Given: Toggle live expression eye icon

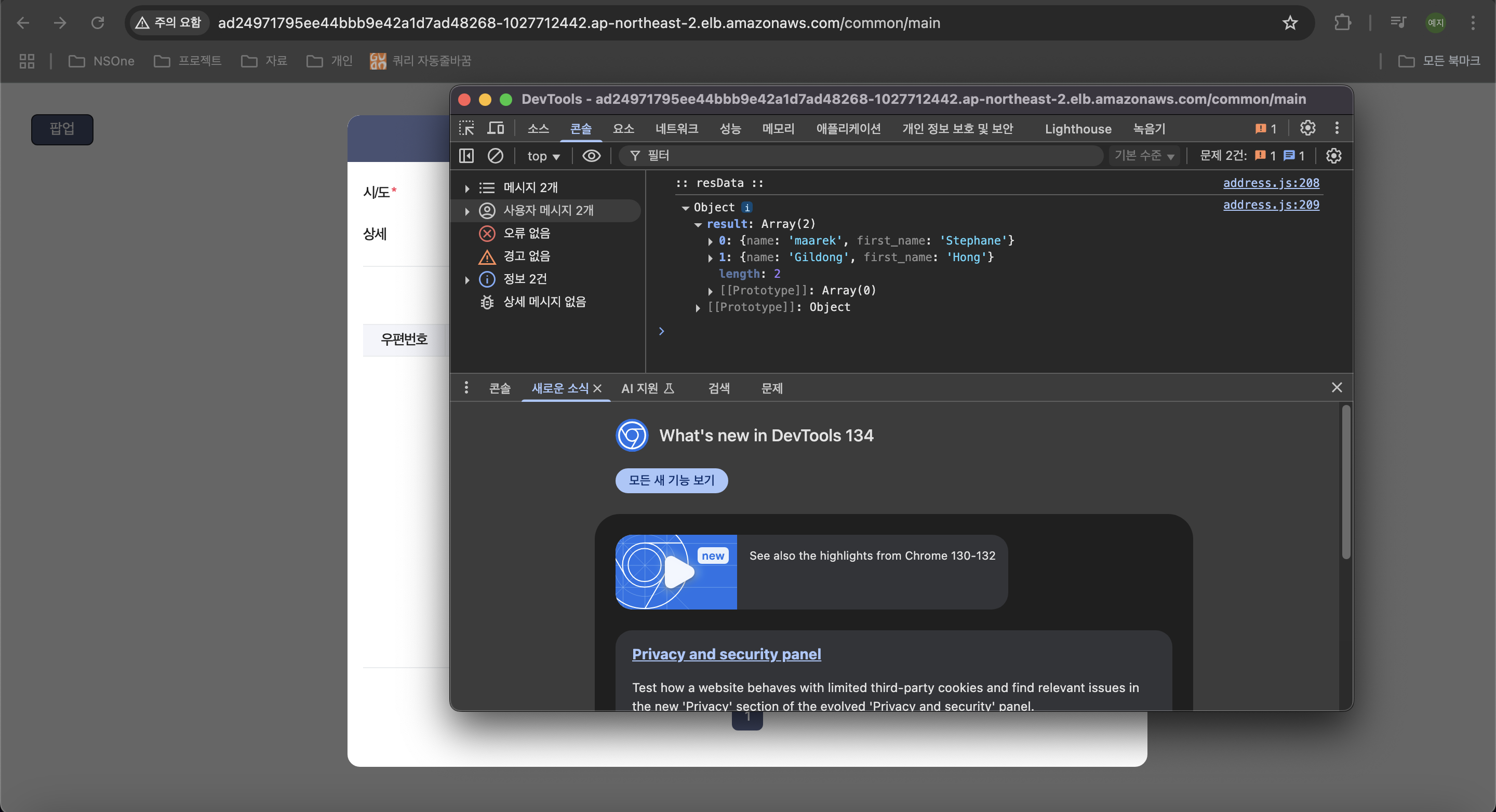Looking at the screenshot, I should click(591, 156).
